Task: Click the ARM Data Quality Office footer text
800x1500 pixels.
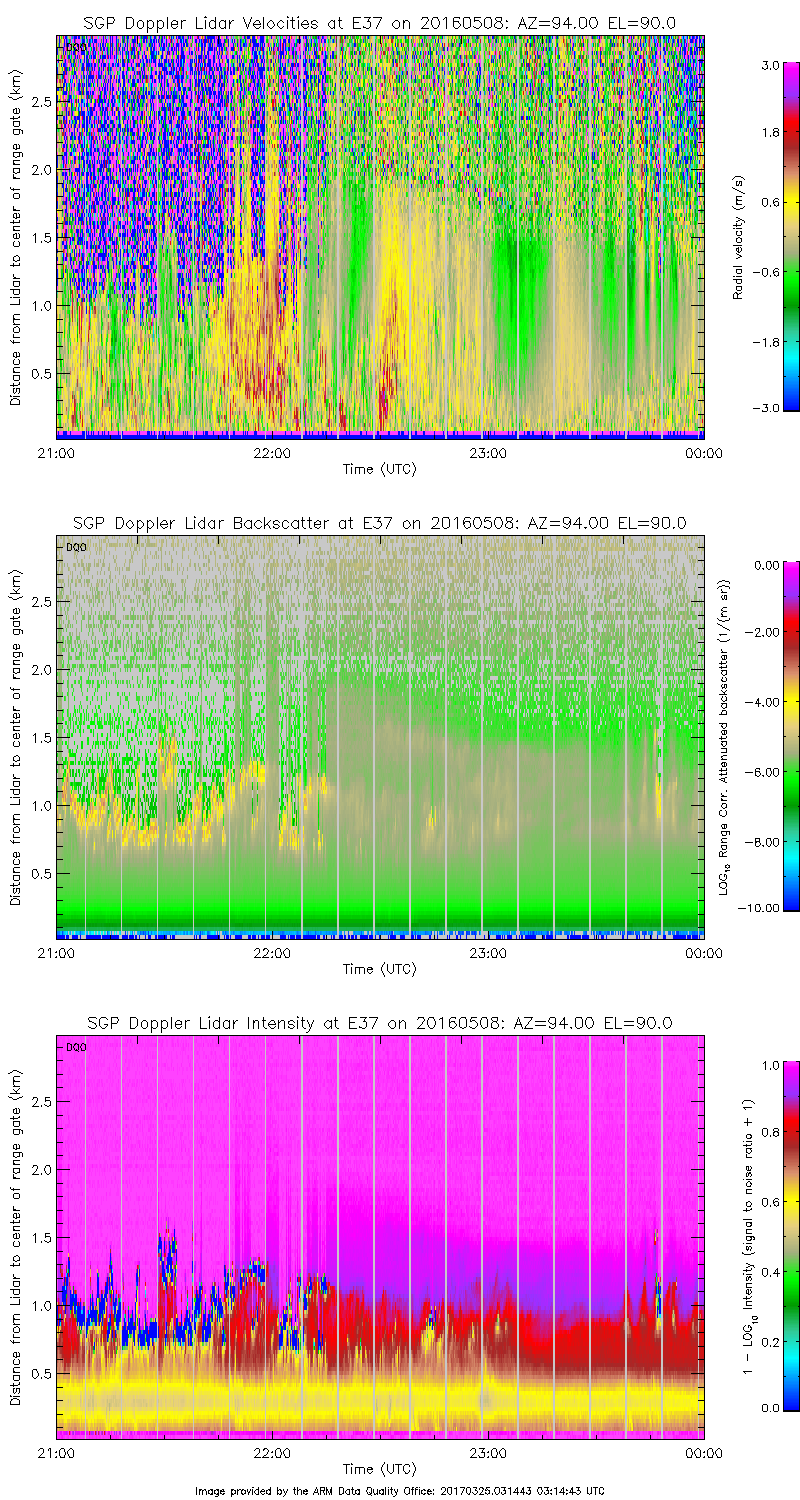Action: point(400,1491)
